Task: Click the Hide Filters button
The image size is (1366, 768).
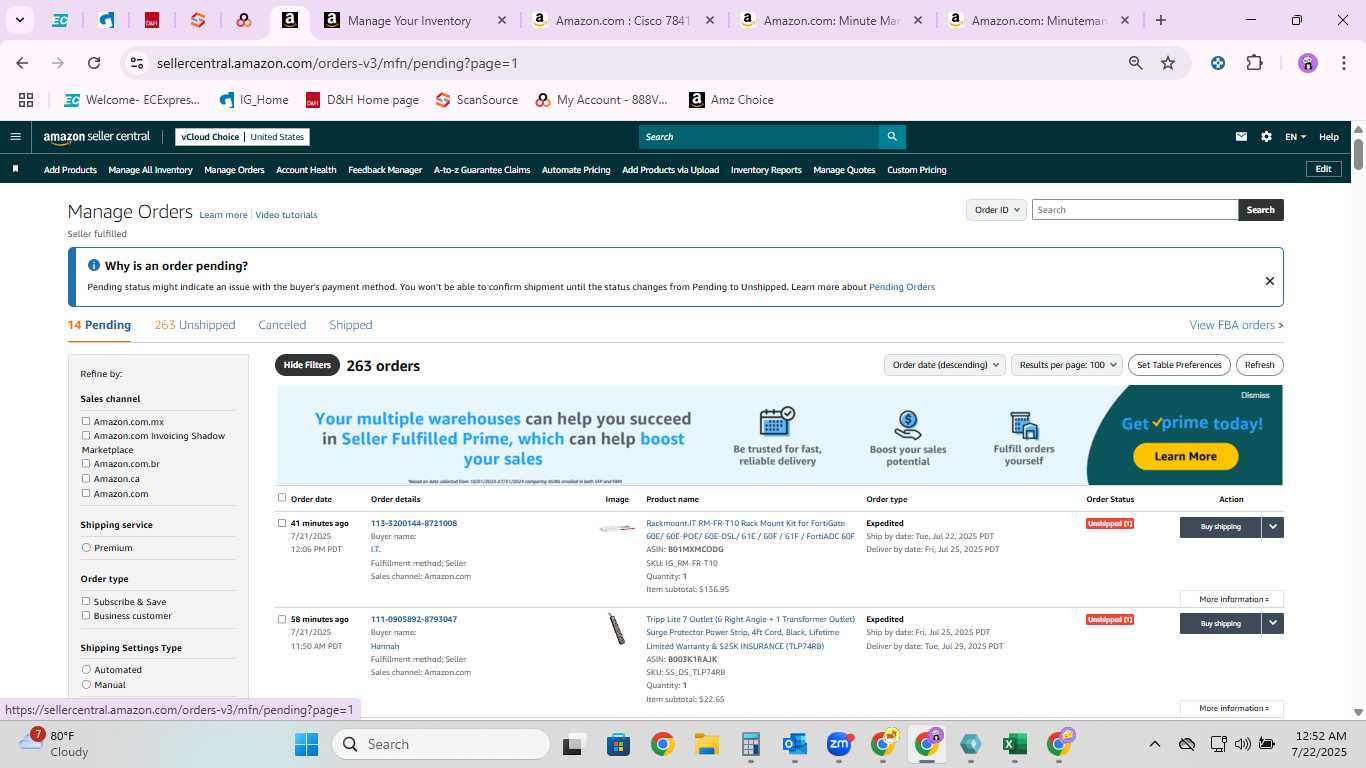Action: tap(307, 365)
